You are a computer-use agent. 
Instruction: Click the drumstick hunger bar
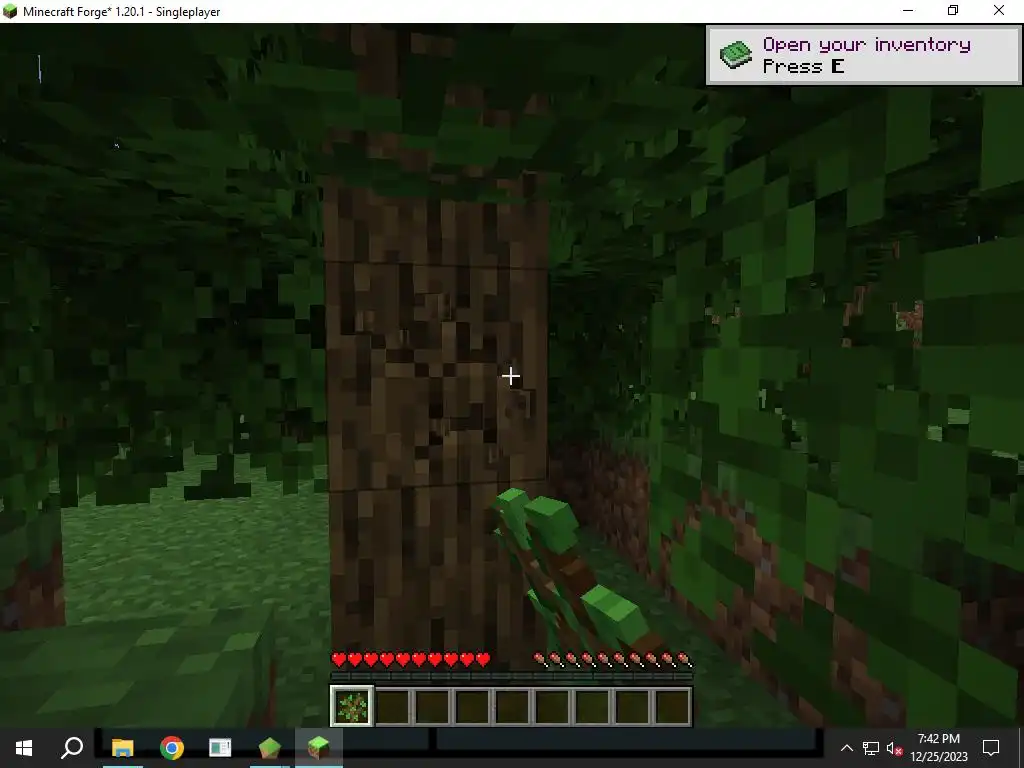coord(613,660)
